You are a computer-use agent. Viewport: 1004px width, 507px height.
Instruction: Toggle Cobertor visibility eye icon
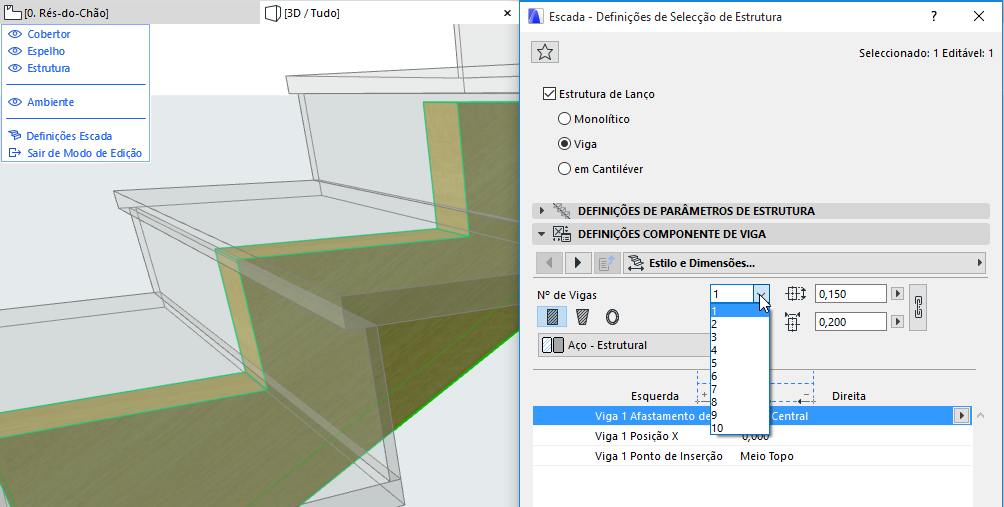pos(15,35)
